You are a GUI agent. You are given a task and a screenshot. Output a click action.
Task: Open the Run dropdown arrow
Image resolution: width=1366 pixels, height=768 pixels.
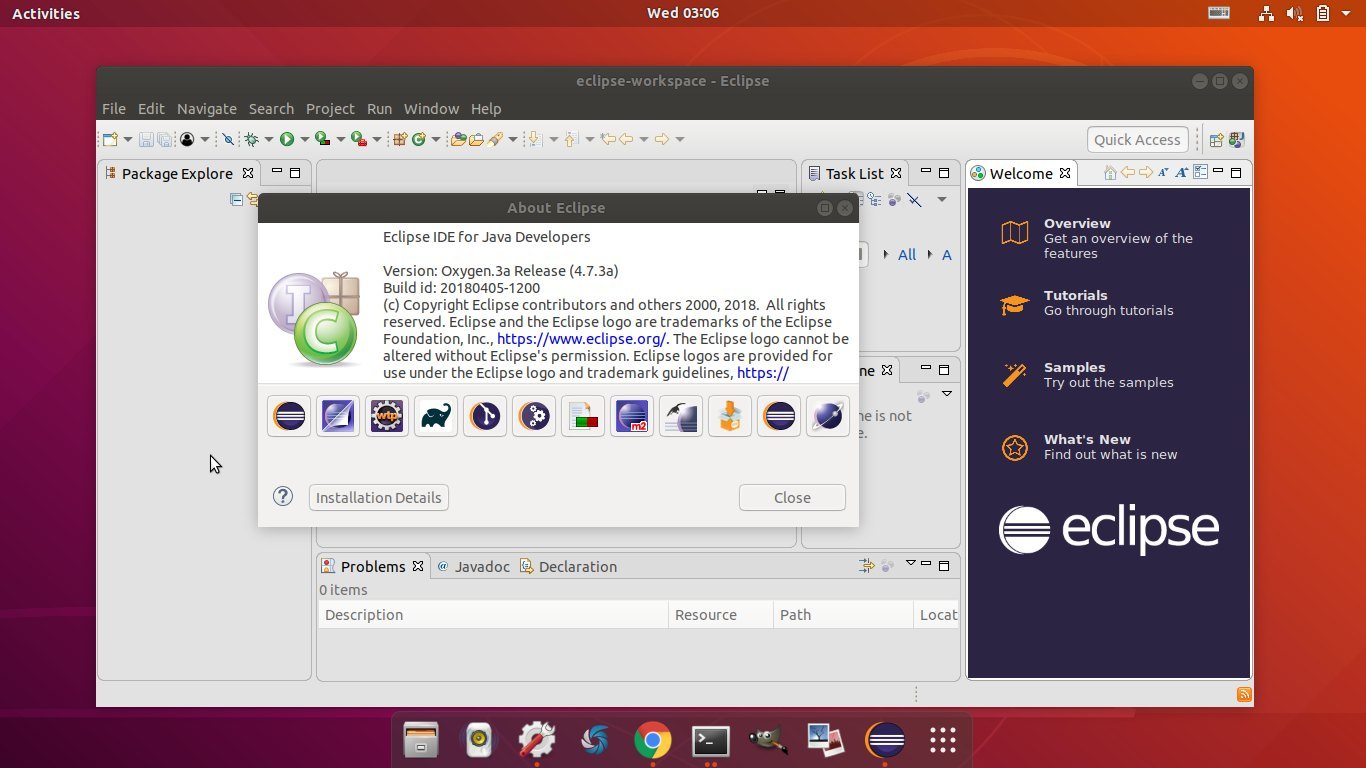[x=305, y=139]
